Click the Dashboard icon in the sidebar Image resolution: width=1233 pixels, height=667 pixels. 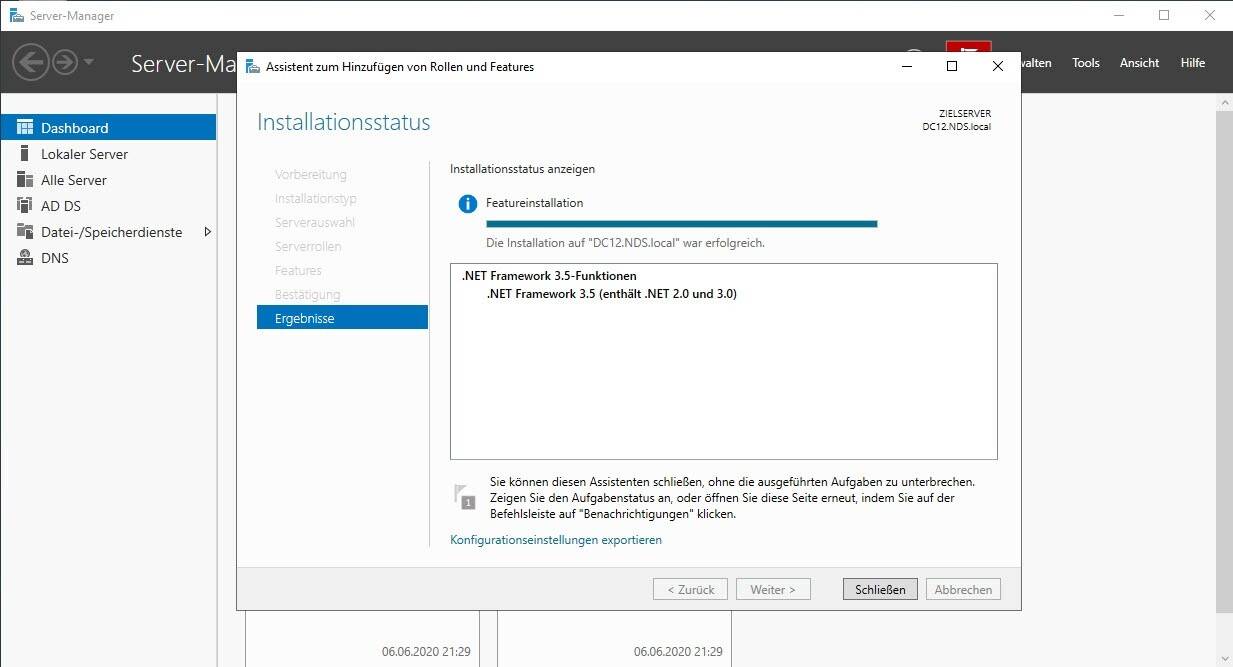pyautogui.click(x=24, y=128)
